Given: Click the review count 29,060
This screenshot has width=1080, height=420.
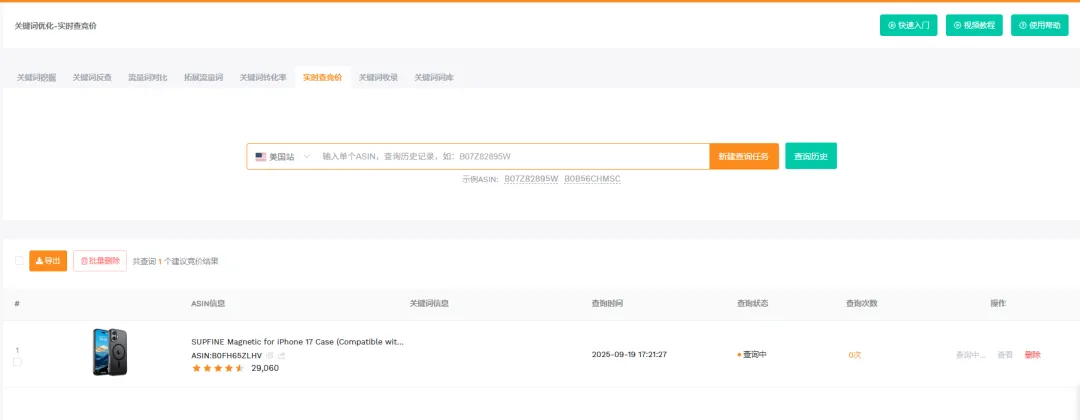Looking at the screenshot, I should pyautogui.click(x=265, y=368).
